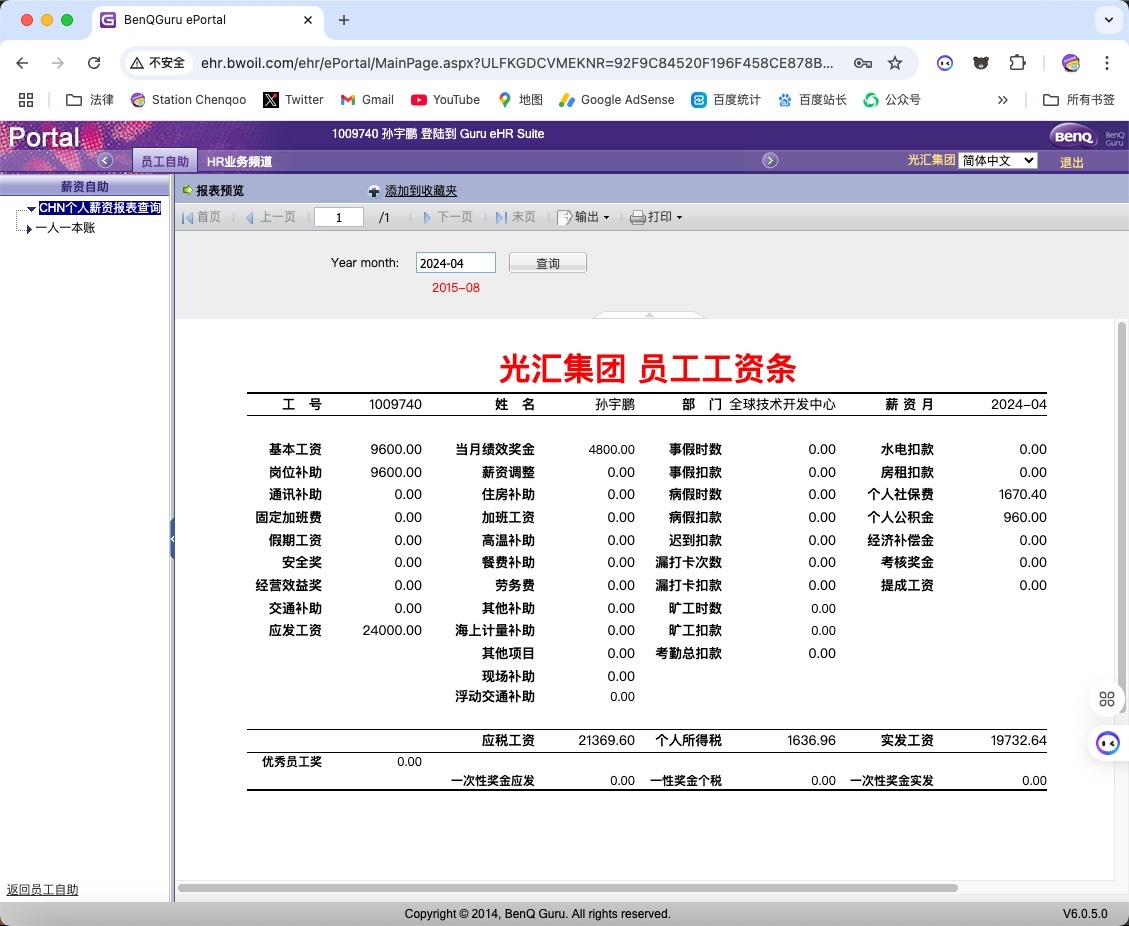Click the BenQ Guru logo

pyautogui.click(x=1086, y=136)
